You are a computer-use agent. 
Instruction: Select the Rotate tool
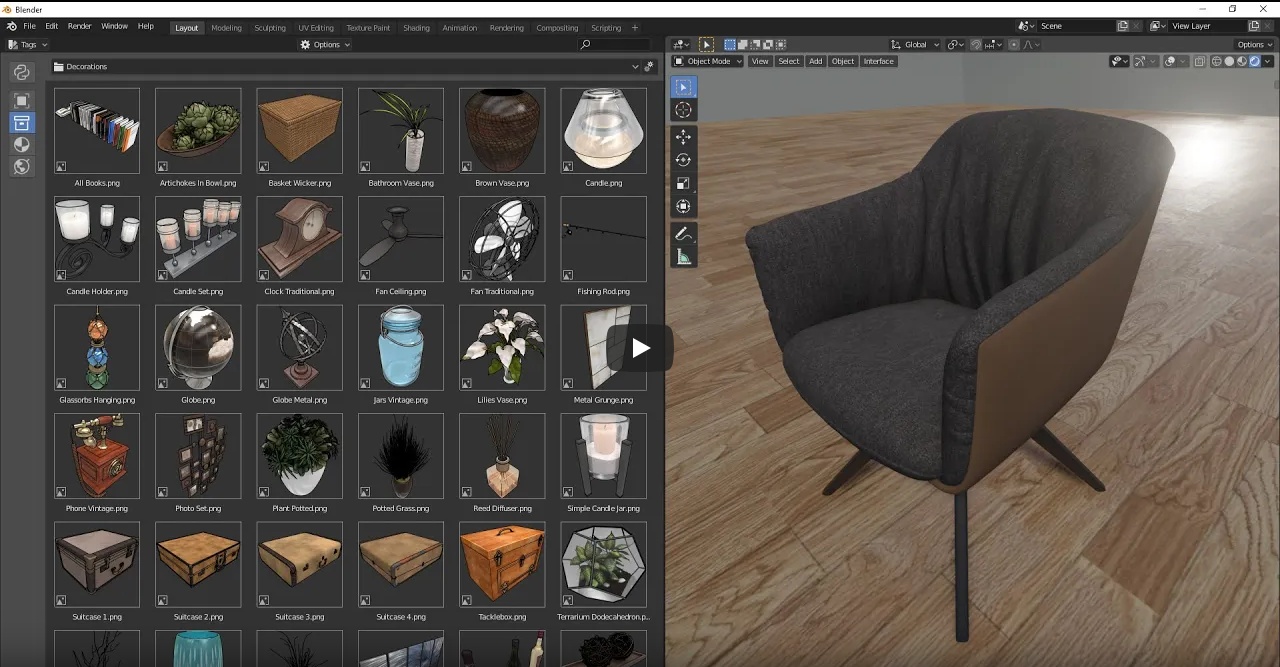[x=683, y=160]
